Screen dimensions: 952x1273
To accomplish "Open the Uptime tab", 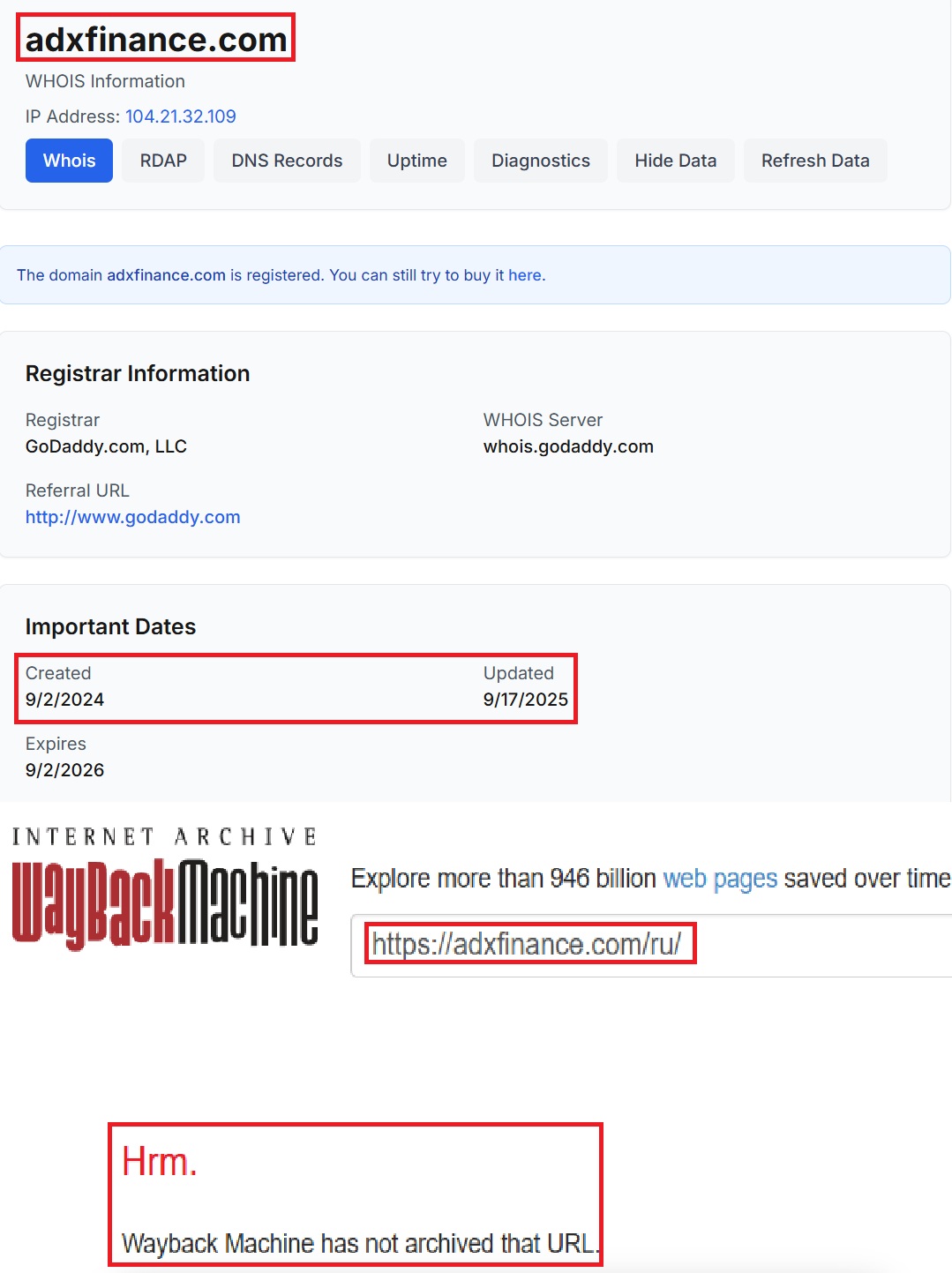I will tap(416, 161).
